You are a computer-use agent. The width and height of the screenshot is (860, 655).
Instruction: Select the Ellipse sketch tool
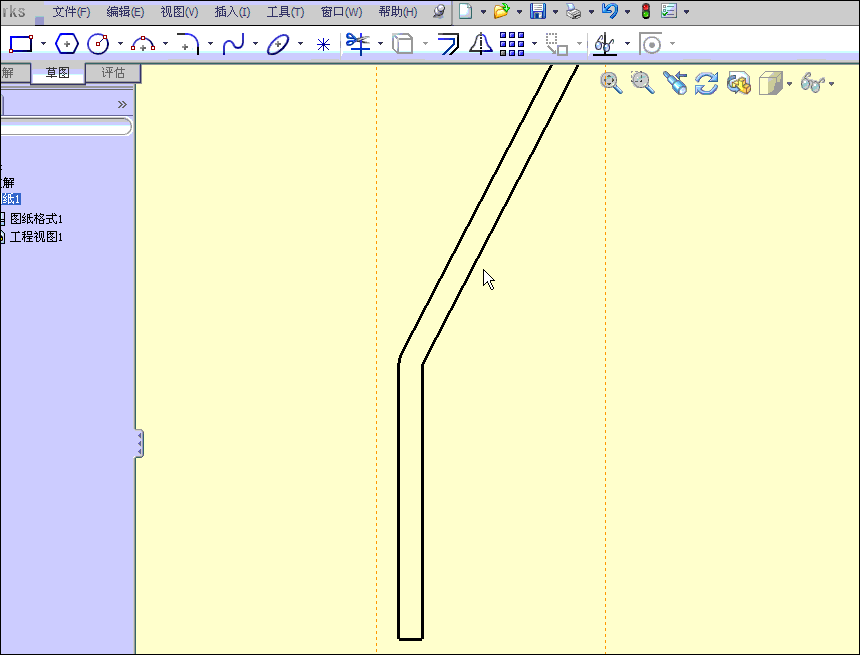click(x=278, y=44)
